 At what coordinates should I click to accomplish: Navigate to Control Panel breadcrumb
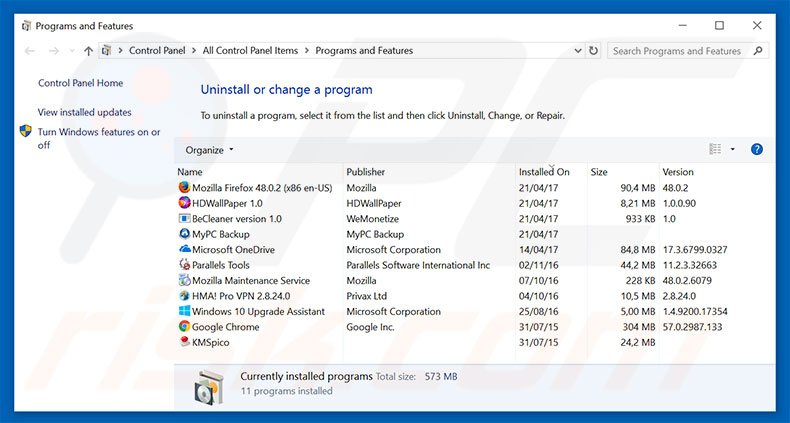click(157, 51)
